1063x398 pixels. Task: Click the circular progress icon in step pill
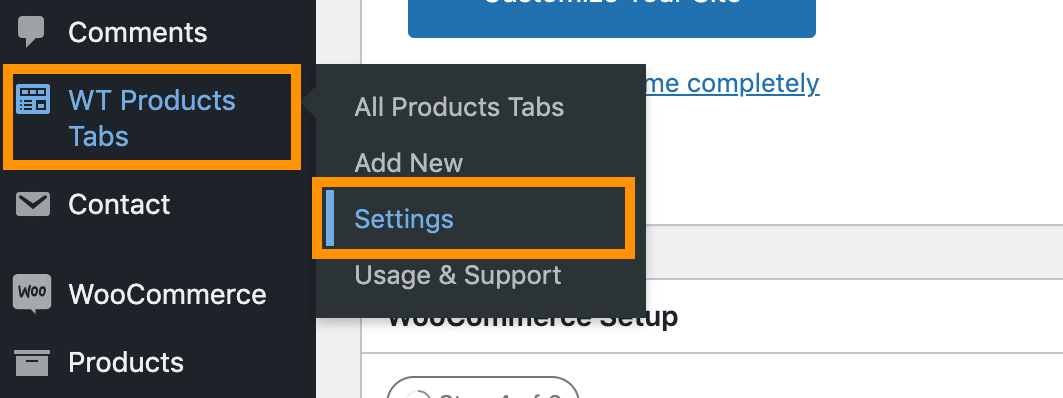point(418,395)
